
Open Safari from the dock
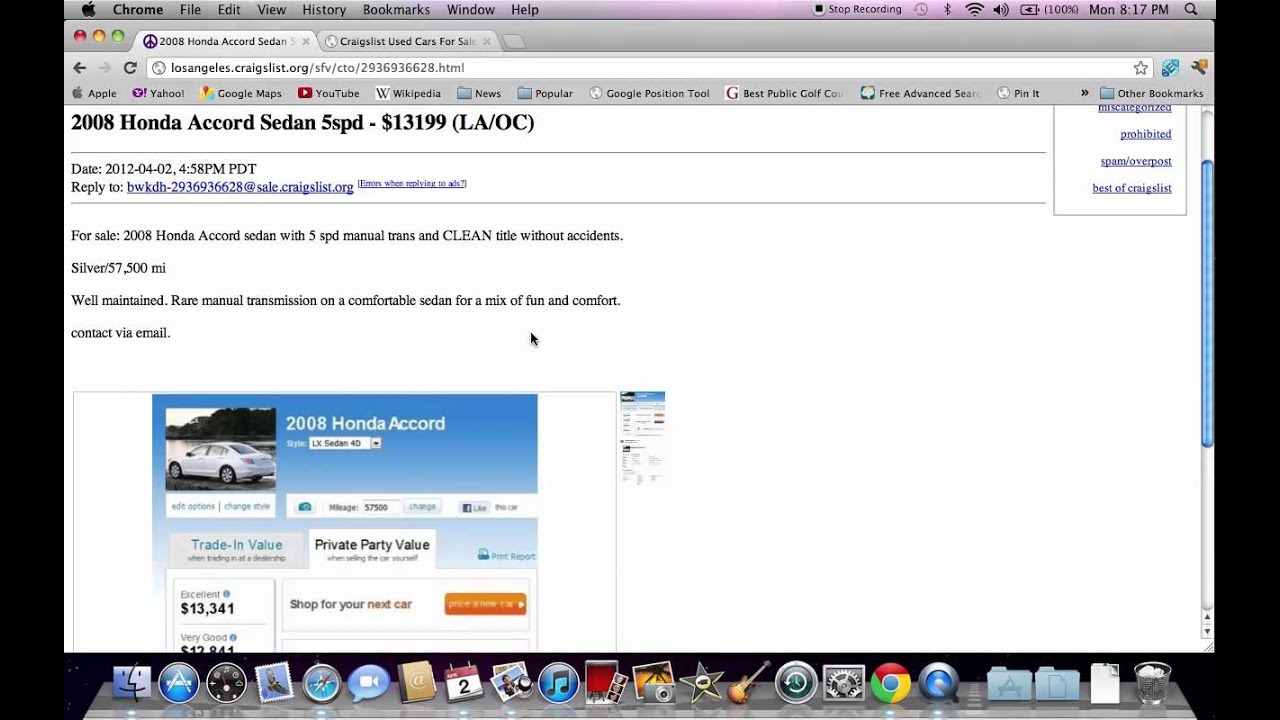click(x=321, y=683)
